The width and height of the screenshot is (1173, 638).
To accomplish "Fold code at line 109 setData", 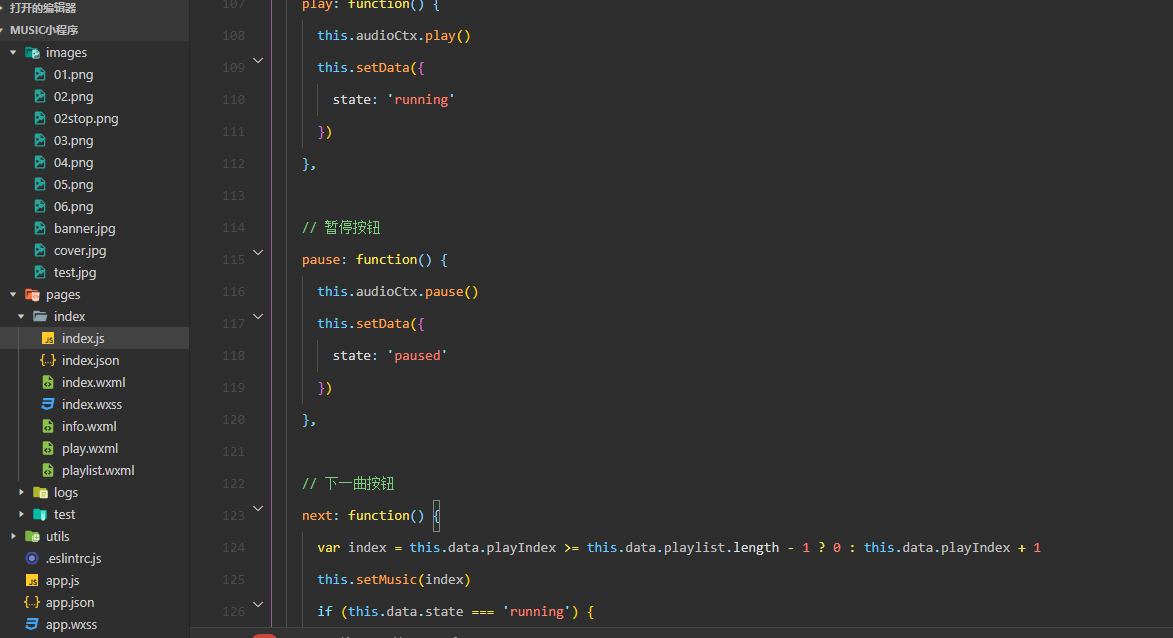I will click(x=258, y=61).
